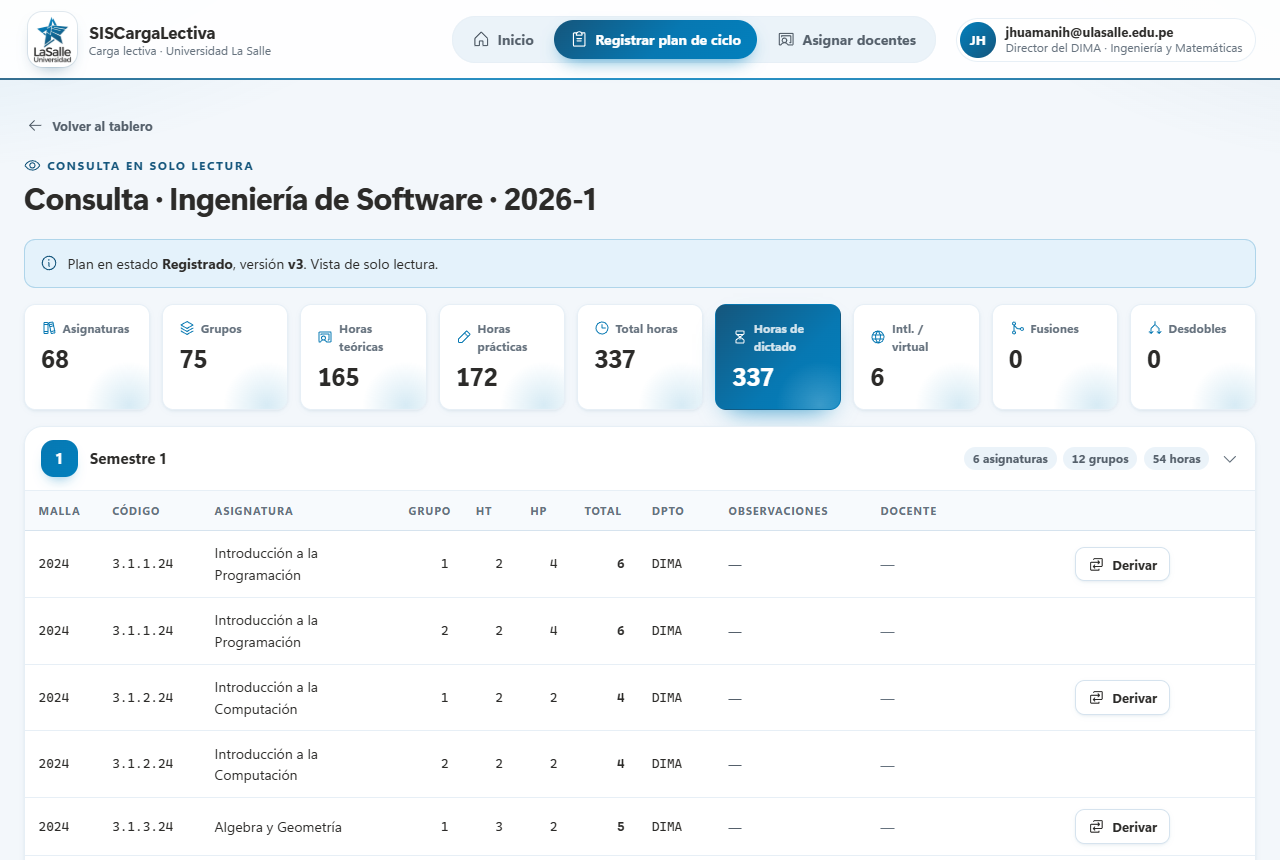1280x860 pixels.
Task: Click the CÓDIGO column header
Action: click(136, 511)
